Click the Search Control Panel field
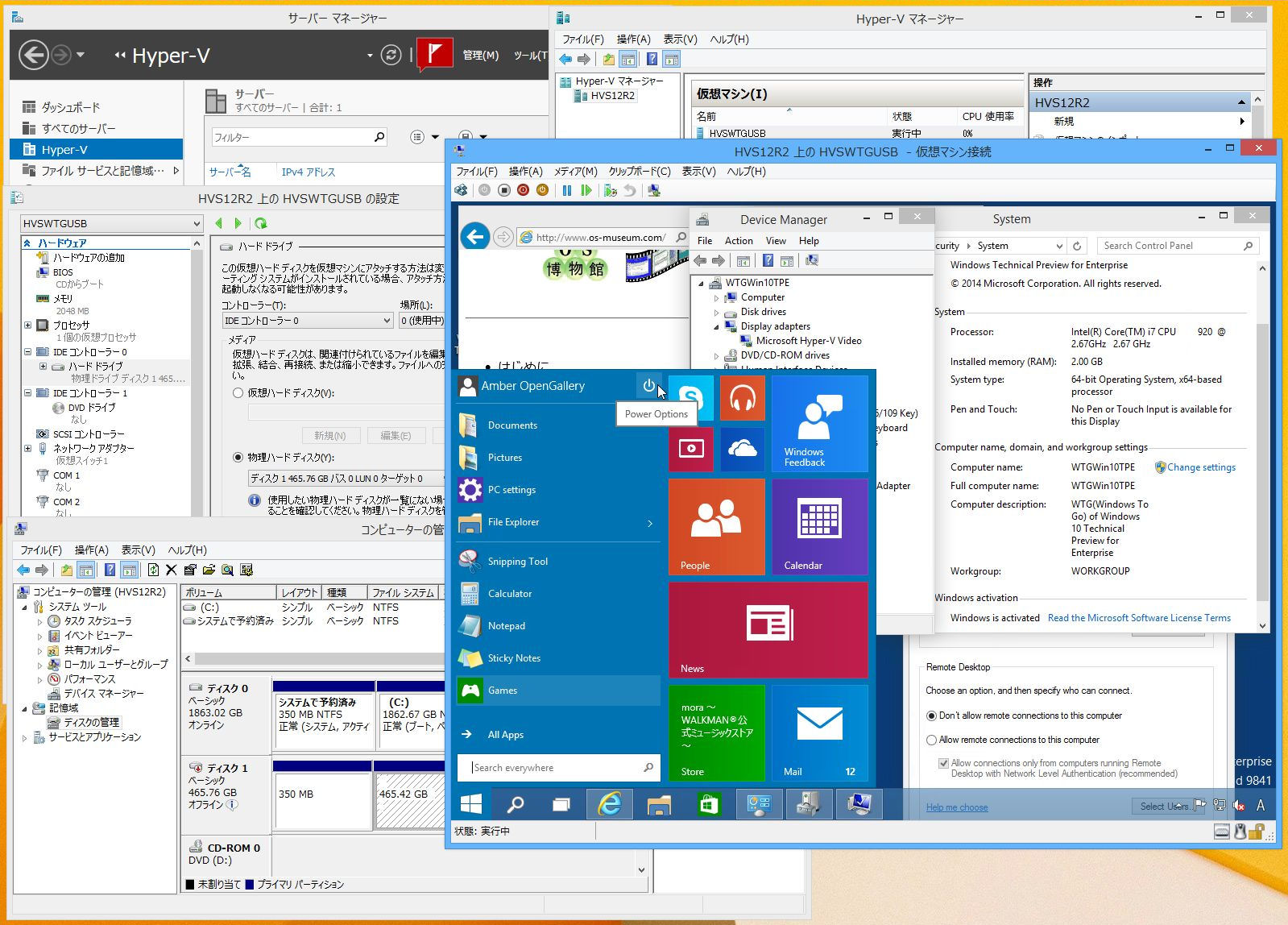Image resolution: width=1288 pixels, height=925 pixels. click(1178, 246)
